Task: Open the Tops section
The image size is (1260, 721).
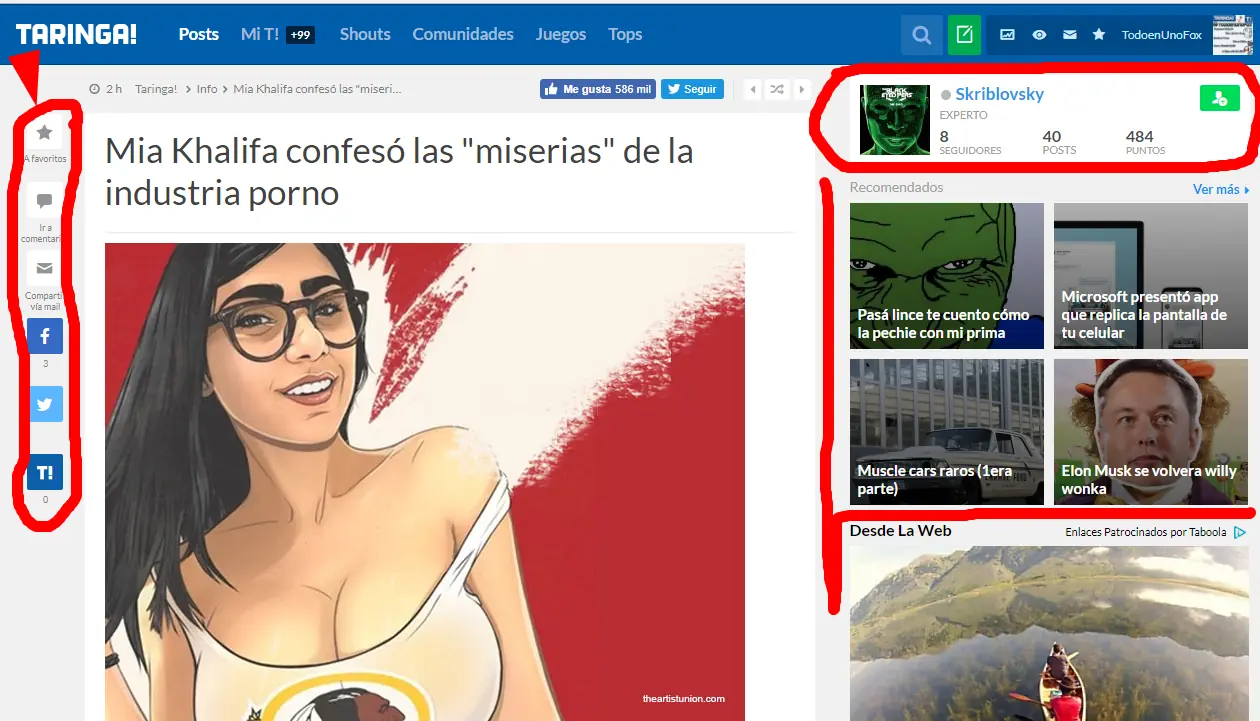Action: pos(625,34)
